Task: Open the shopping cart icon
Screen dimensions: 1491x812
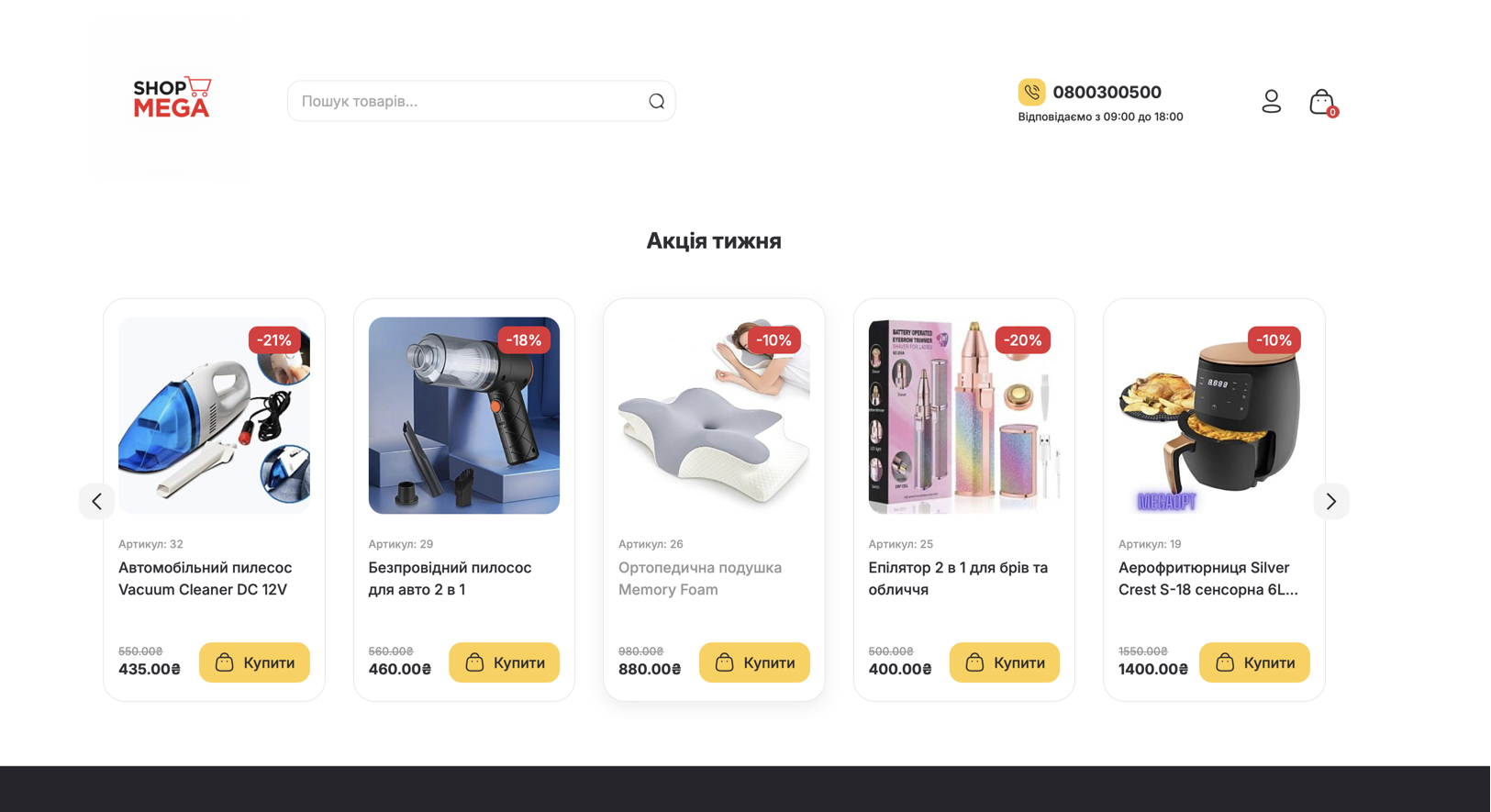Action: pyautogui.click(x=1322, y=102)
